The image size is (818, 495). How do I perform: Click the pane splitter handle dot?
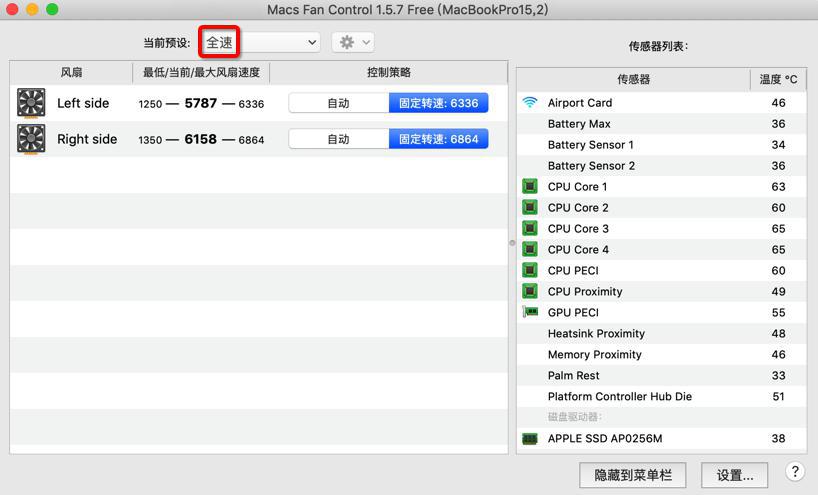click(x=512, y=243)
